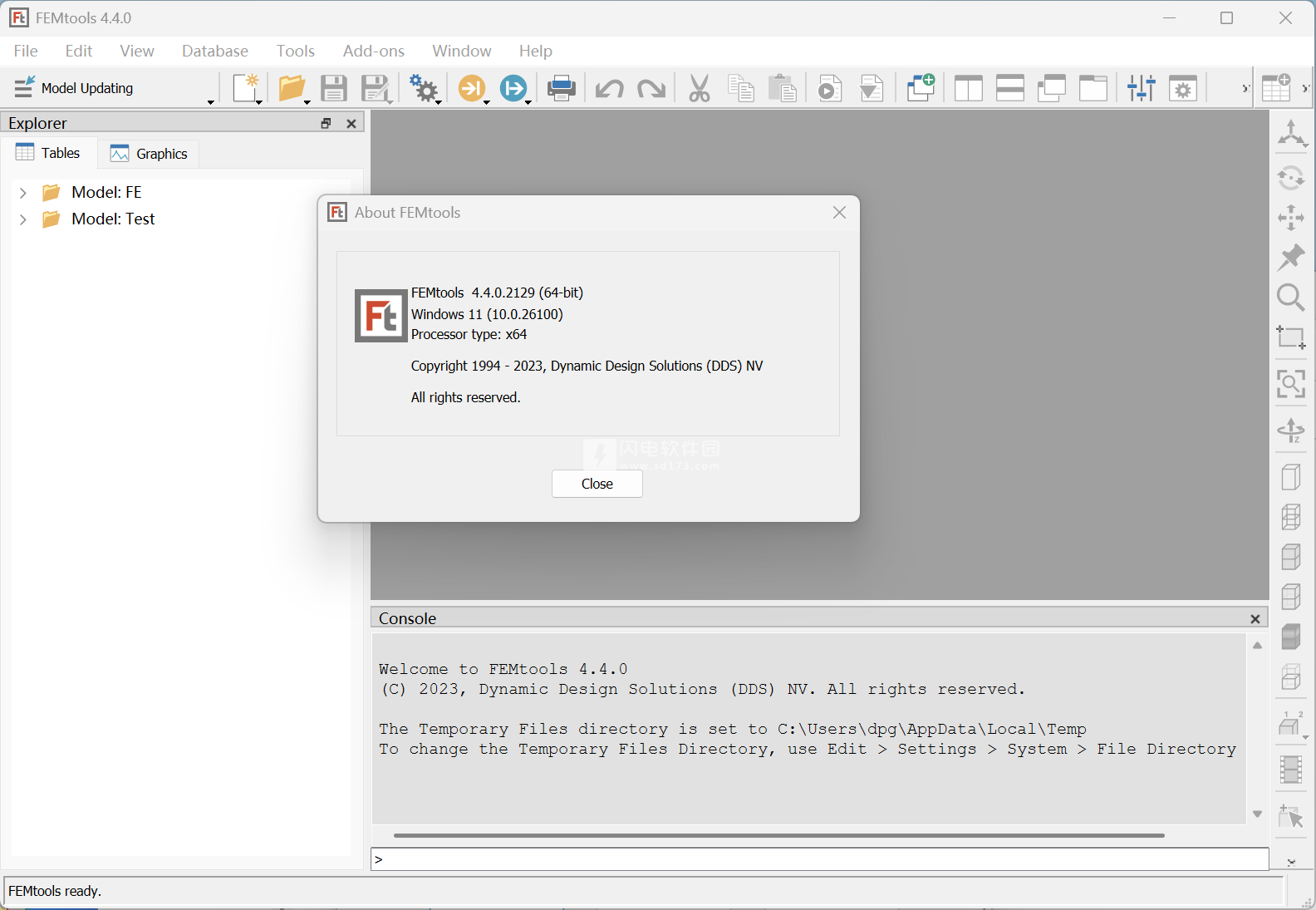This screenshot has height=910, width=1316.
Task: Click the Console scroll down arrow
Action: coord(1257,814)
